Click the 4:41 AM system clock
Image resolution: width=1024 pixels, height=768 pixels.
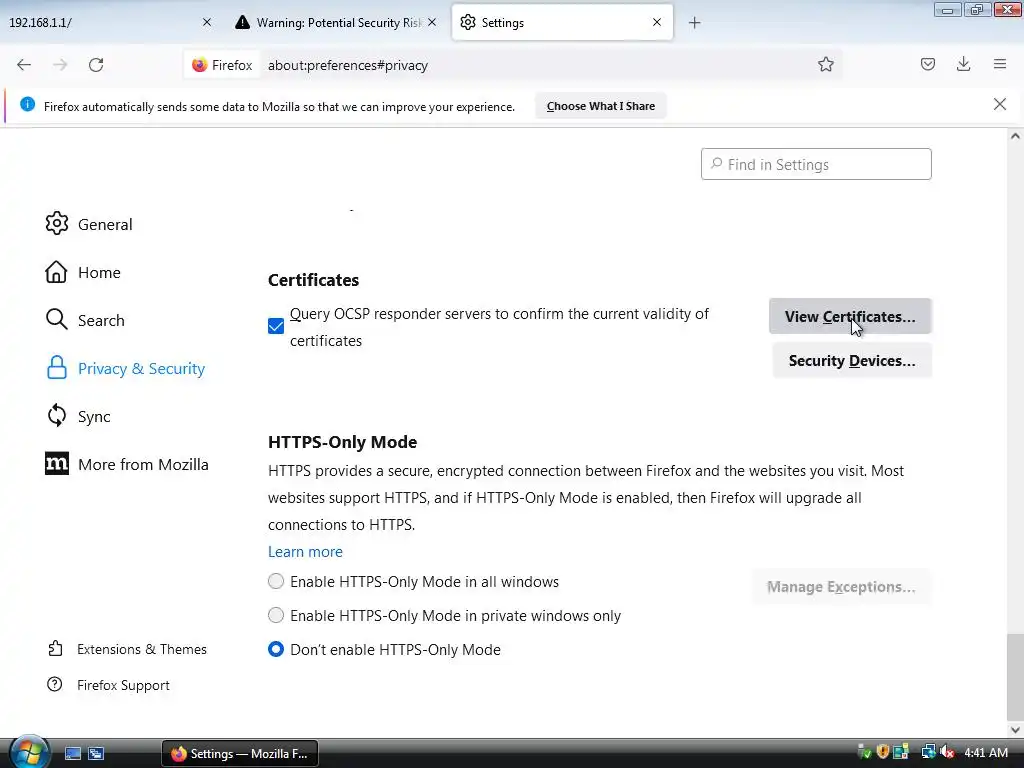coord(985,753)
